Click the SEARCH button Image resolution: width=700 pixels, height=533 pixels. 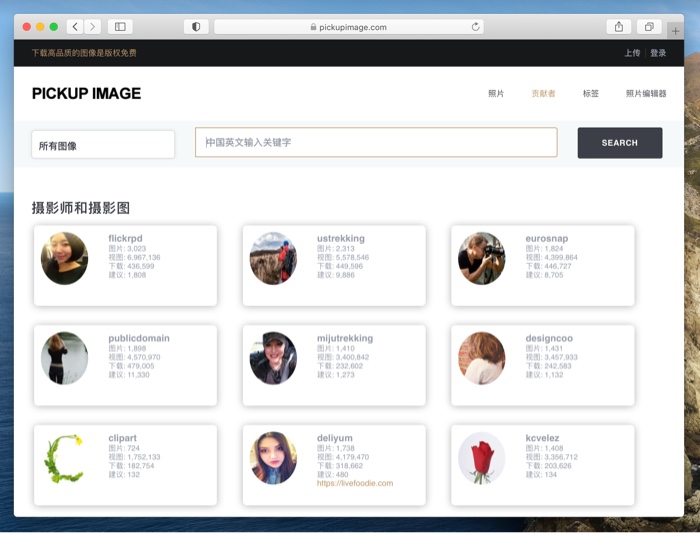coord(620,143)
